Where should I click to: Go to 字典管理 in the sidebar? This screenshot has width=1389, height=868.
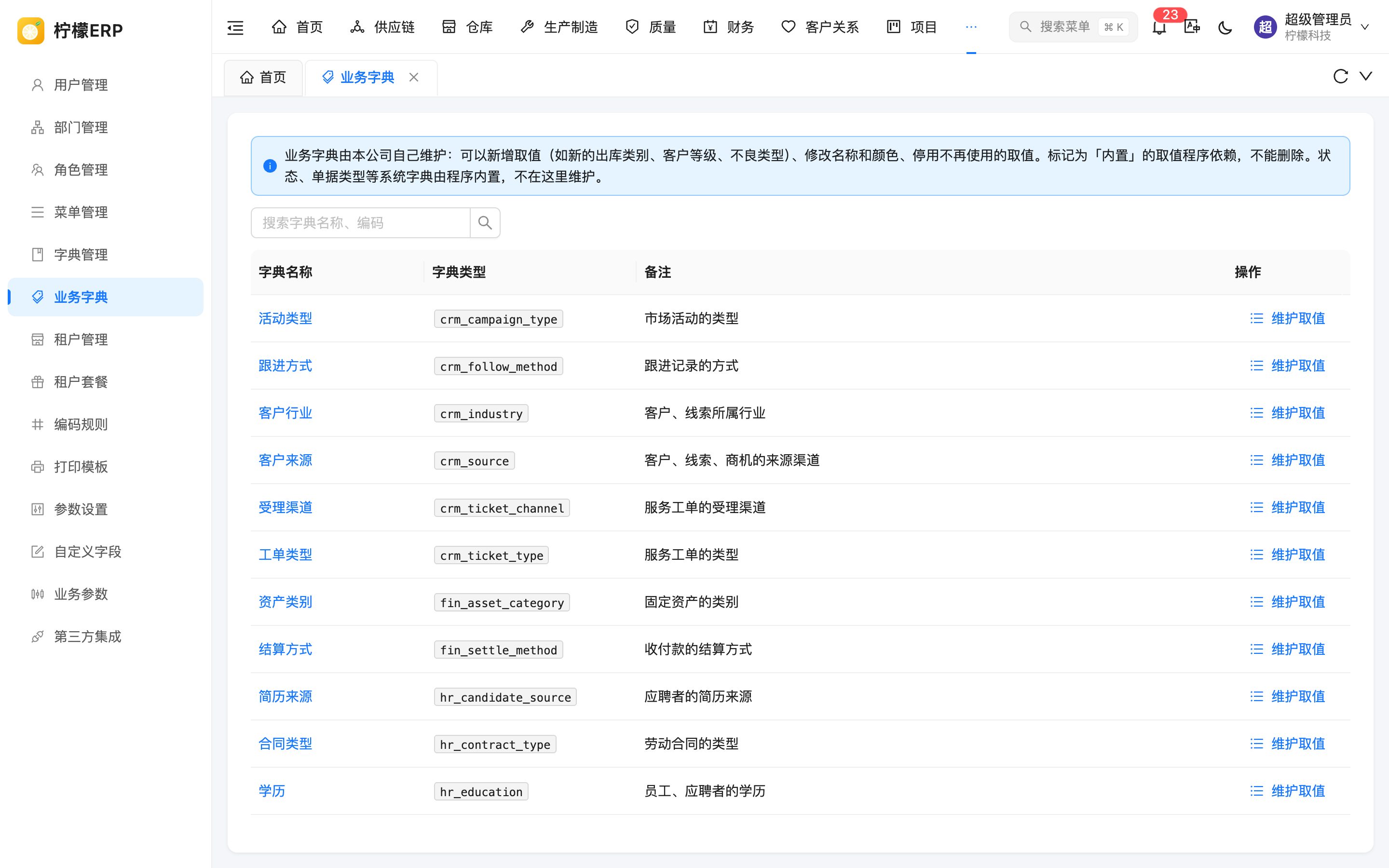pos(106,255)
